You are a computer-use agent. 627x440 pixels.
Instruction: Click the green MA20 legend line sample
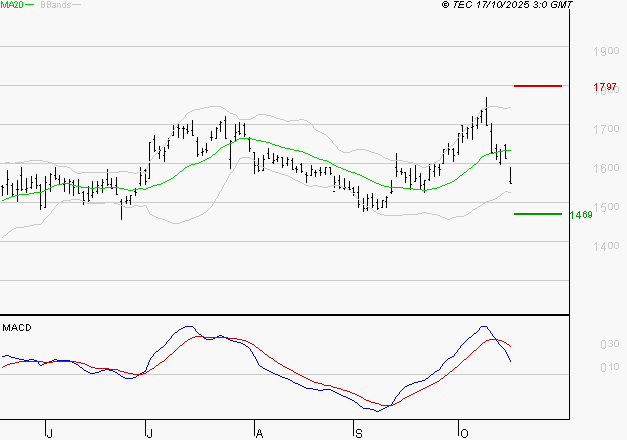click(x=30, y=6)
